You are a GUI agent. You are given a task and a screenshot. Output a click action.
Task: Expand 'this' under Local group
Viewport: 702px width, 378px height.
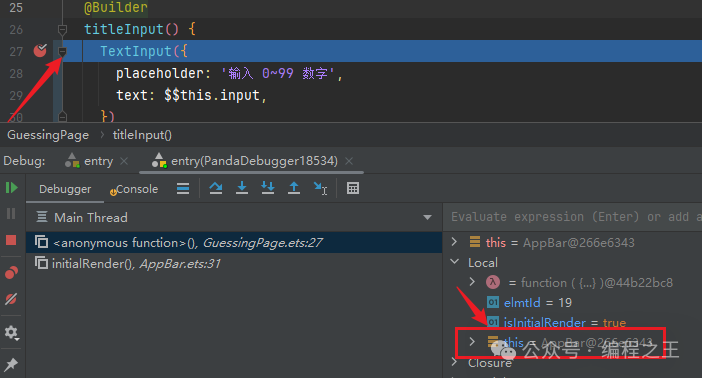472,342
